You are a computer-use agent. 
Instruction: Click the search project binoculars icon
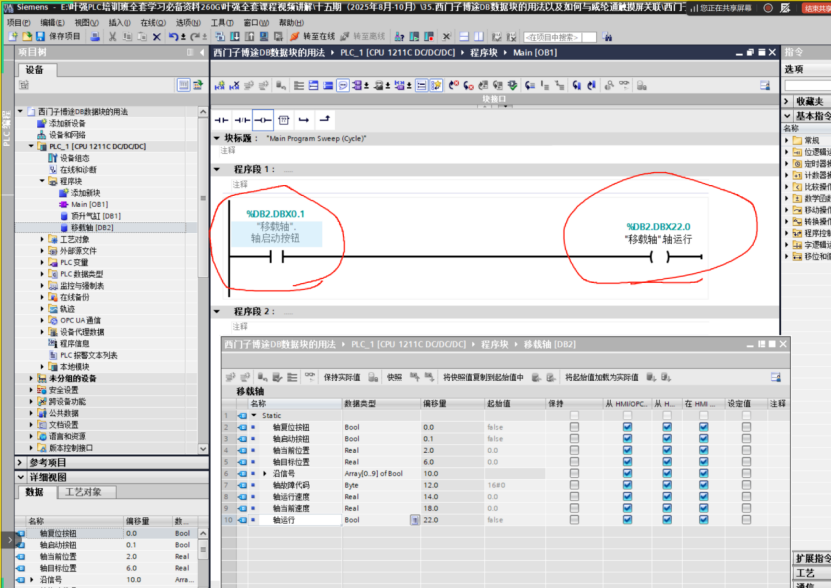pyautogui.click(x=607, y=37)
